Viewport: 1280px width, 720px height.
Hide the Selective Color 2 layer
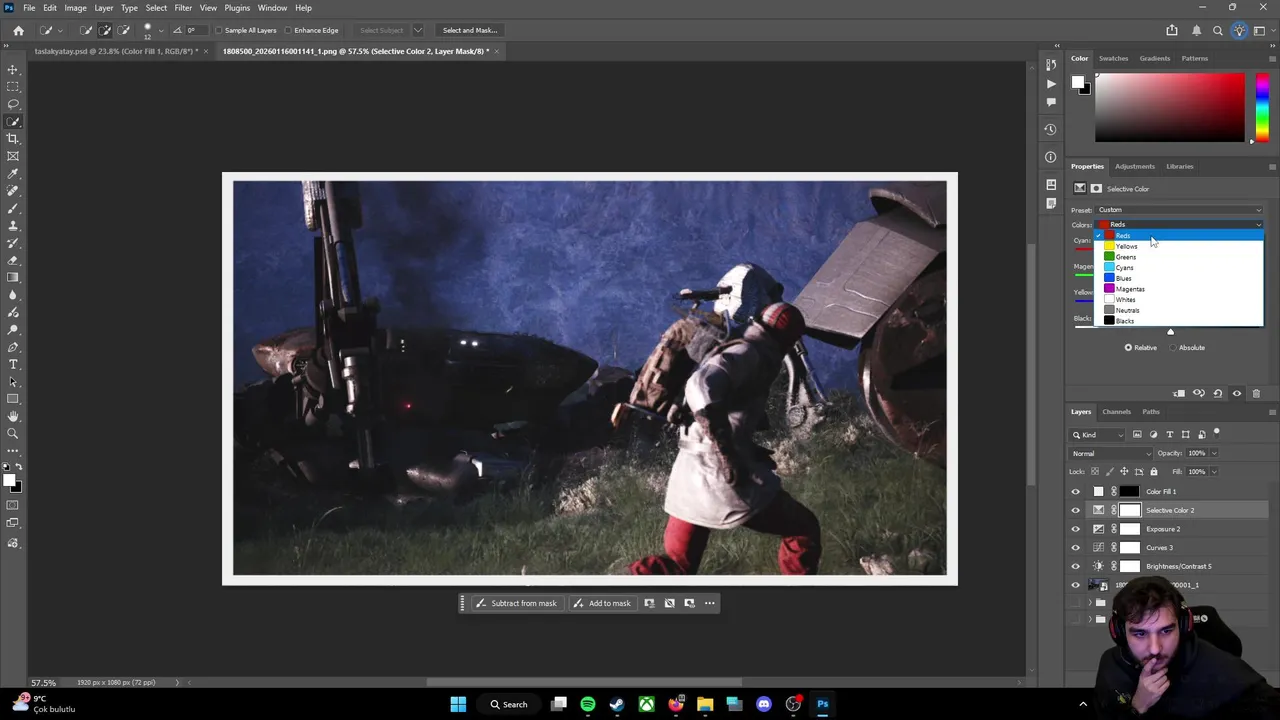[1076, 510]
